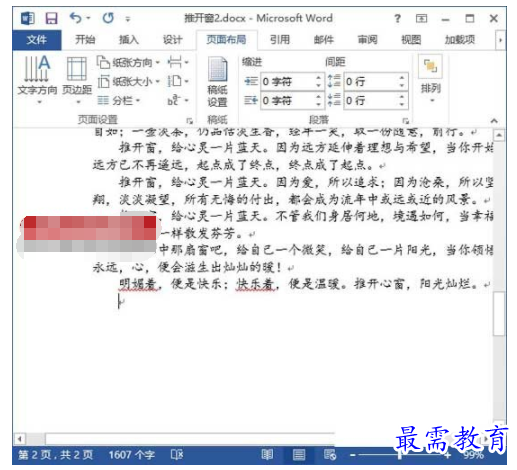The height and width of the screenshot is (470, 517).
Task: Click the spacing after input field
Action: [370, 100]
